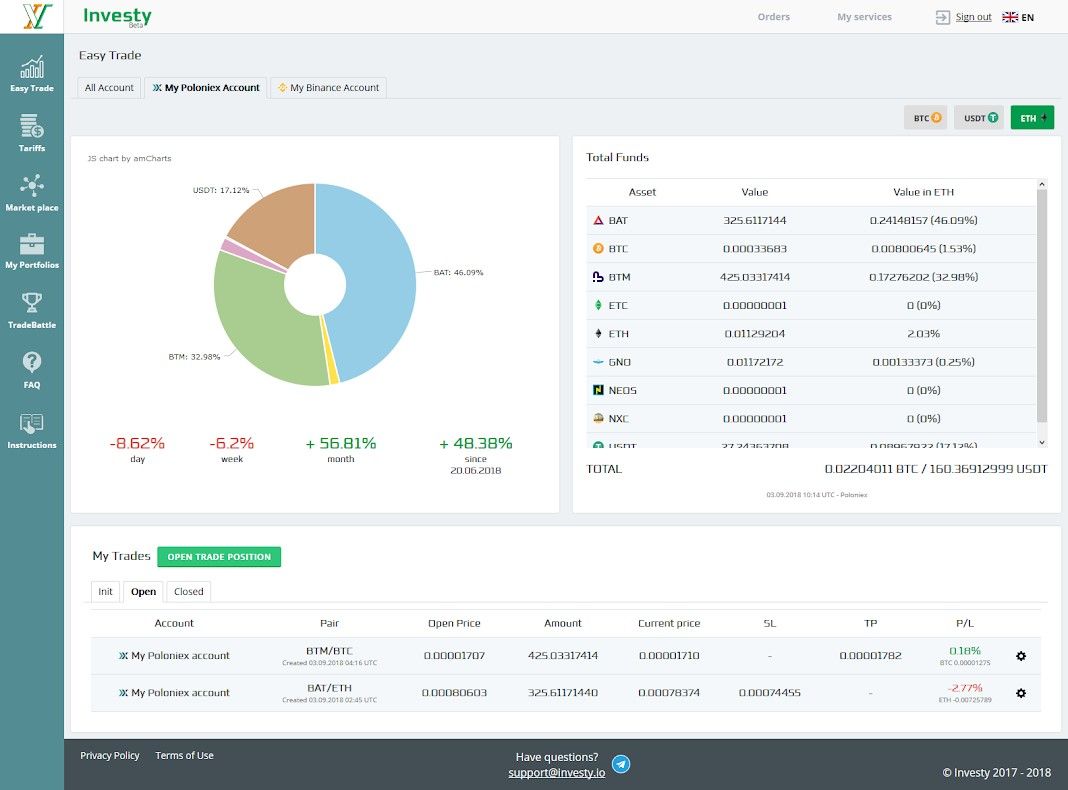1068x790 pixels.
Task: Show the Open trades tab
Action: 144,592
